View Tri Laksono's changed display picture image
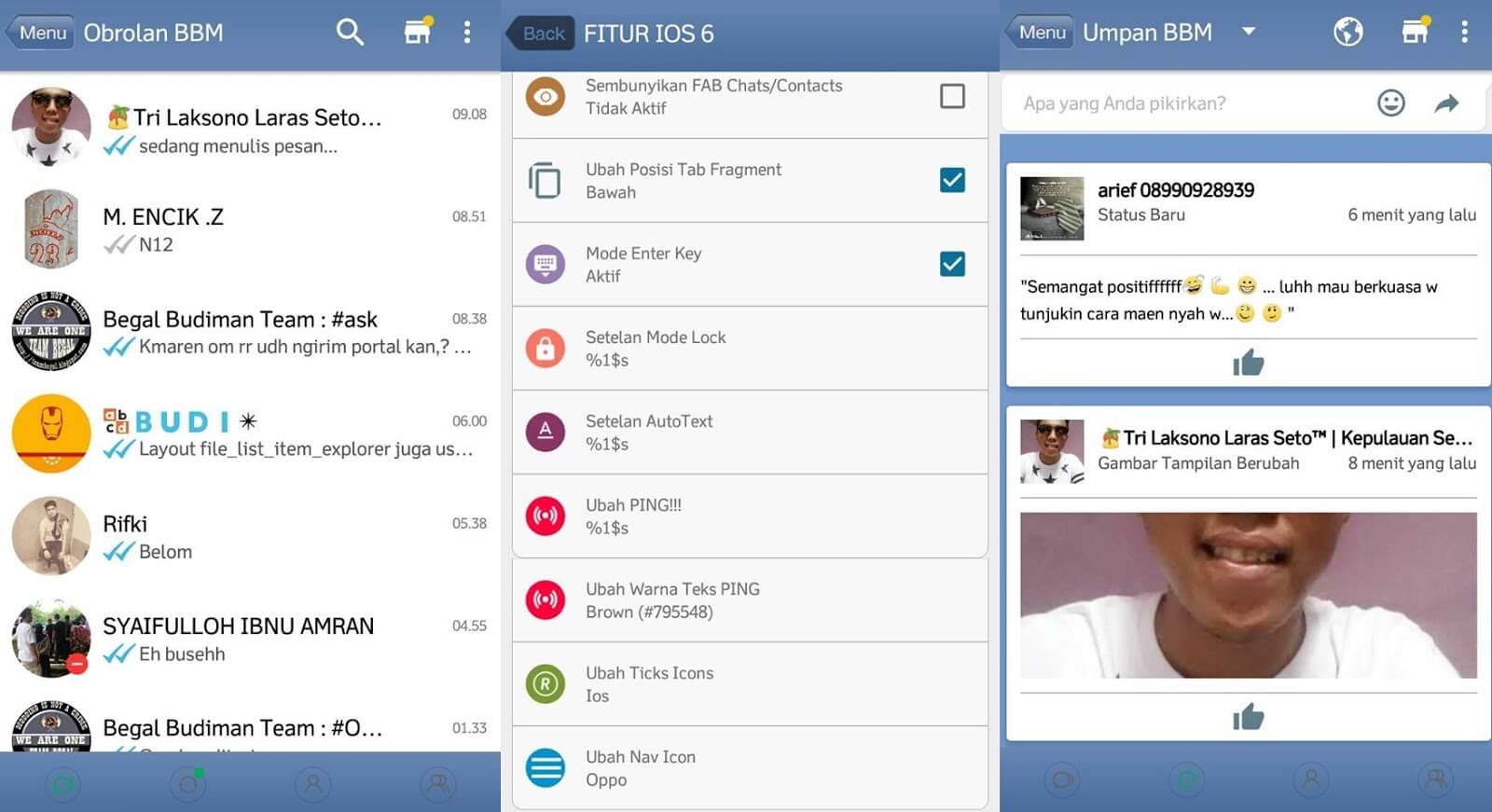Viewport: 1492px width, 812px height. click(1249, 595)
